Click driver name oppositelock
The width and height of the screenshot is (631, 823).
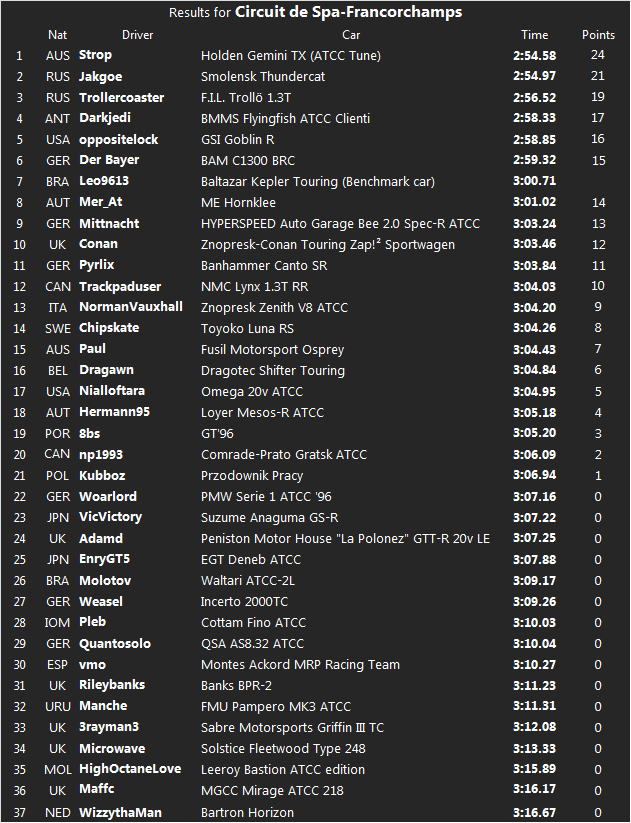point(119,139)
